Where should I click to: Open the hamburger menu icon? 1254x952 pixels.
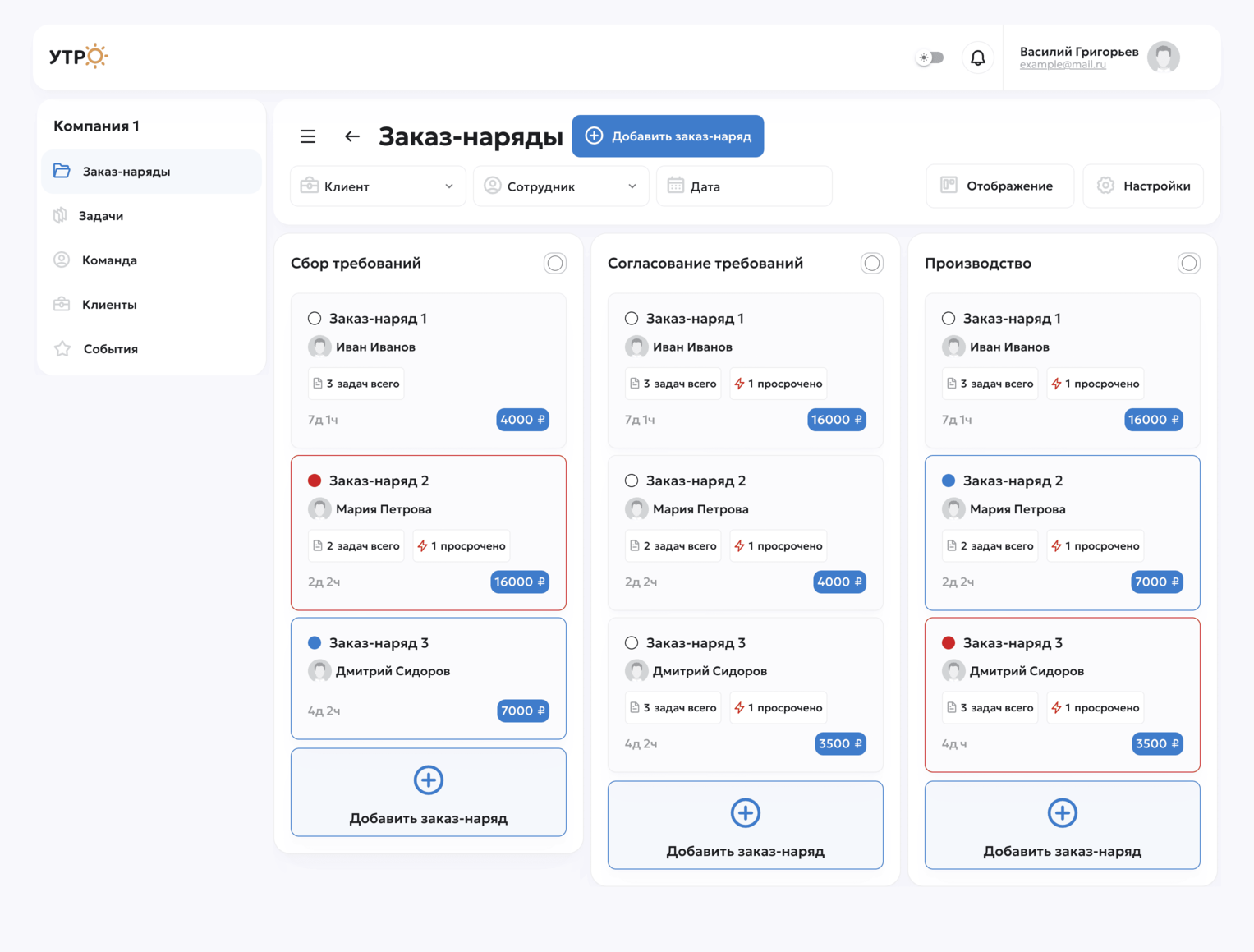(308, 136)
